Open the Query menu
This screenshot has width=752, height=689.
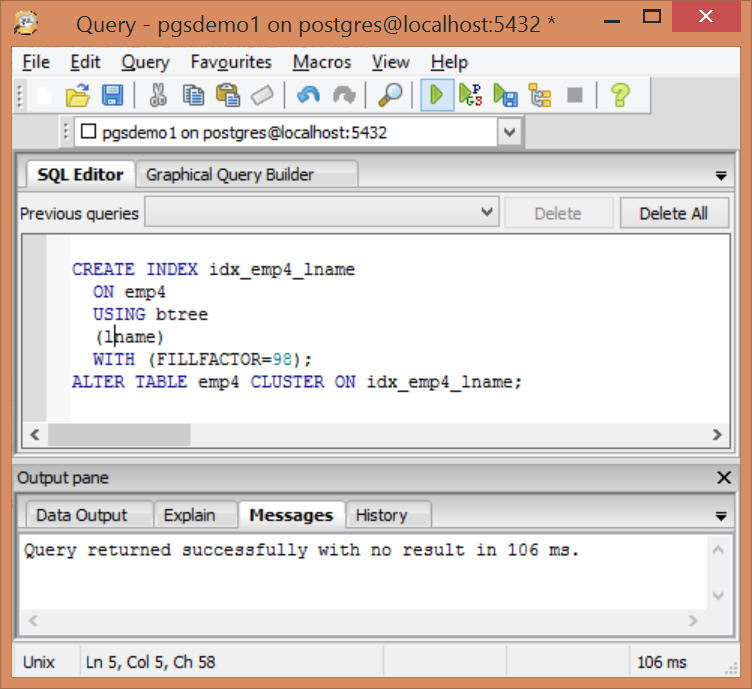pos(145,62)
